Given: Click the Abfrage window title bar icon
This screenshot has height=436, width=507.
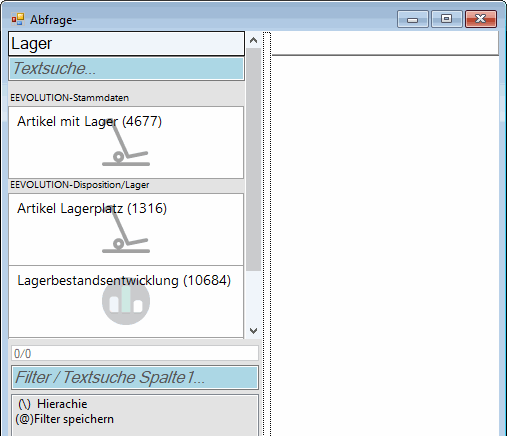Looking at the screenshot, I should (18, 19).
